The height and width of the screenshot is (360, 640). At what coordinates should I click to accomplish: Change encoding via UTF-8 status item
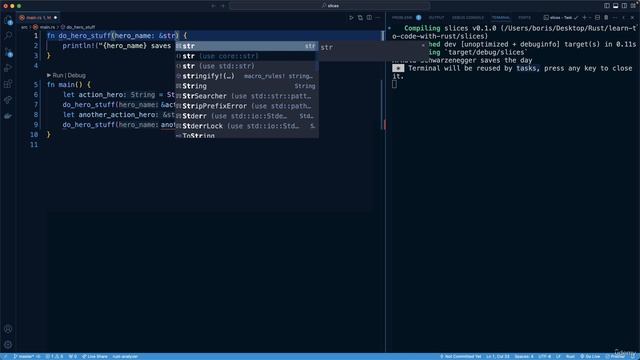coord(544,356)
